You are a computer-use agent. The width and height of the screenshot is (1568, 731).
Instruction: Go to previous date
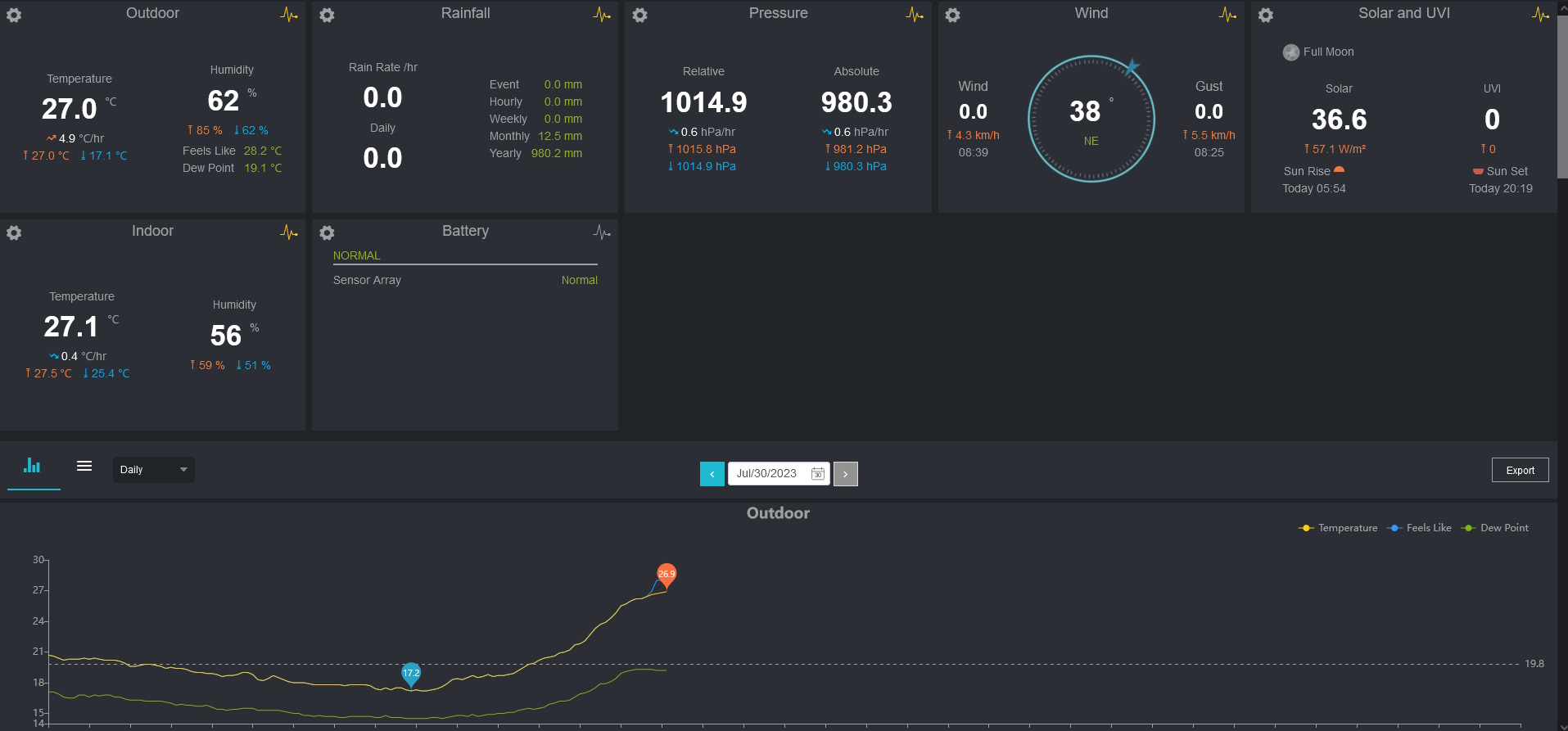712,474
